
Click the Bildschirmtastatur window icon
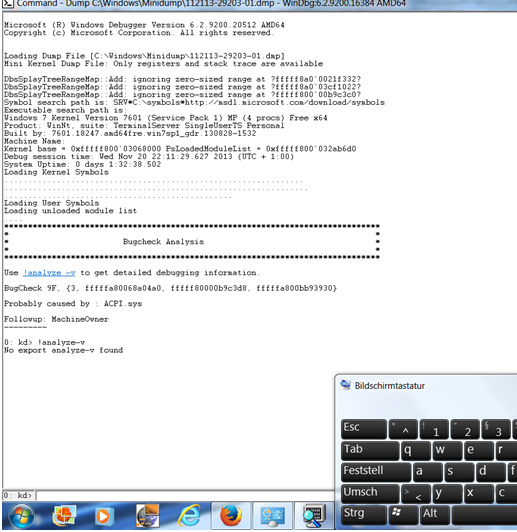tap(346, 385)
